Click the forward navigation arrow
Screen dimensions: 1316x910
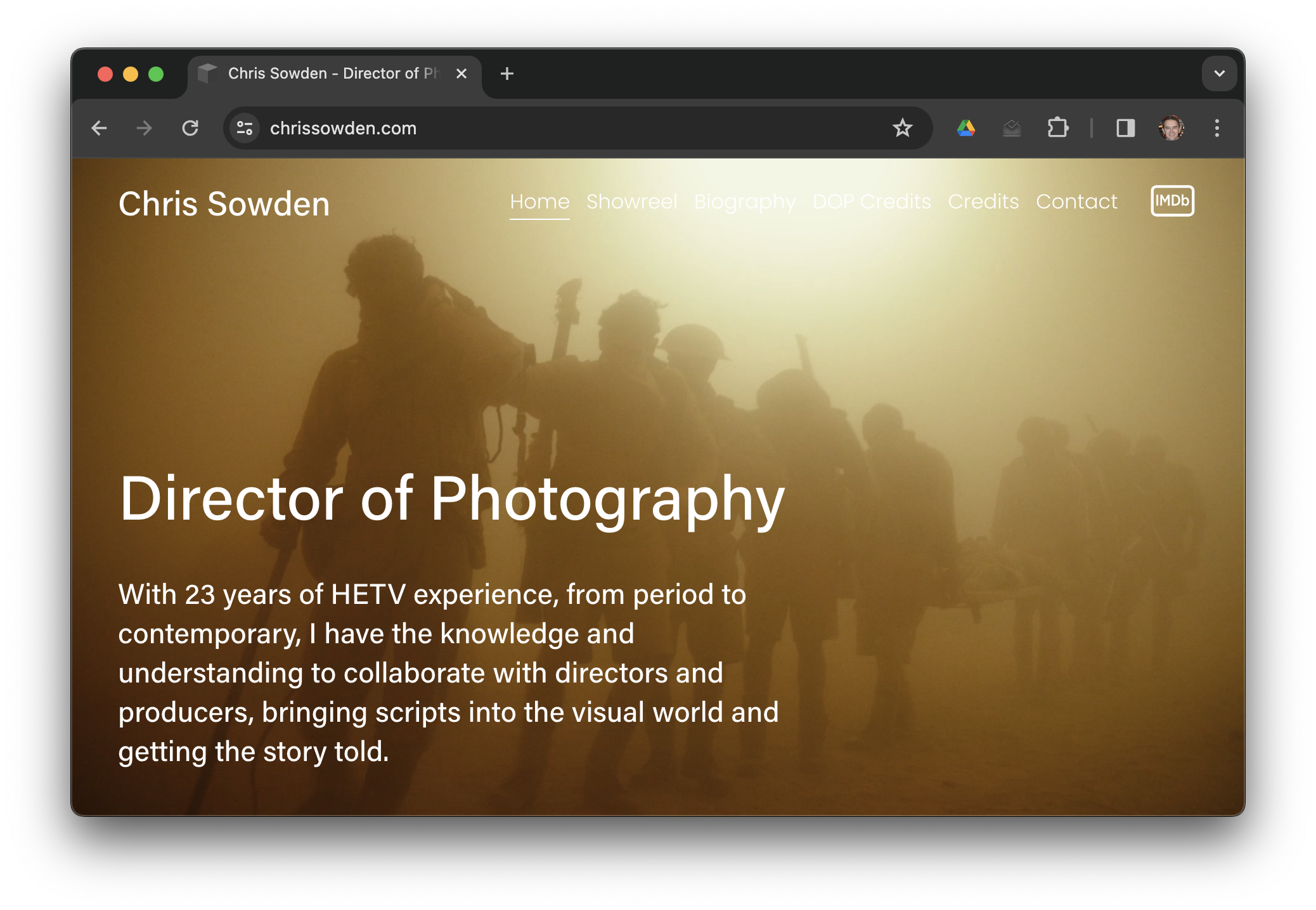click(145, 129)
